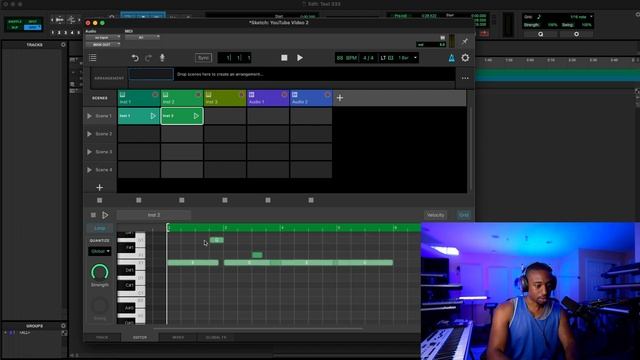The height and width of the screenshot is (360, 640).
Task: Toggle record arm circle on Audio 1 track
Action: coord(284,95)
